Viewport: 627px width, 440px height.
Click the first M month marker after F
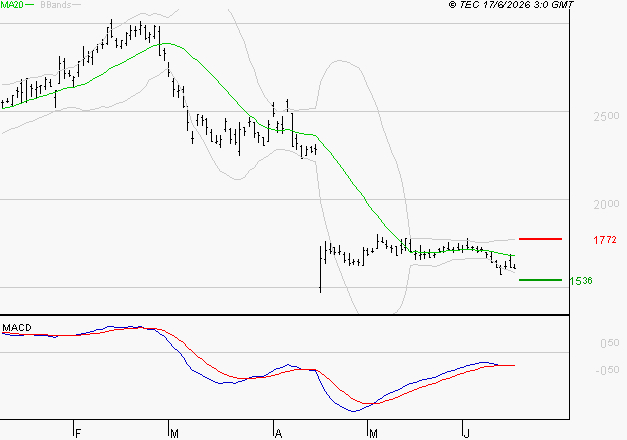[174, 434]
